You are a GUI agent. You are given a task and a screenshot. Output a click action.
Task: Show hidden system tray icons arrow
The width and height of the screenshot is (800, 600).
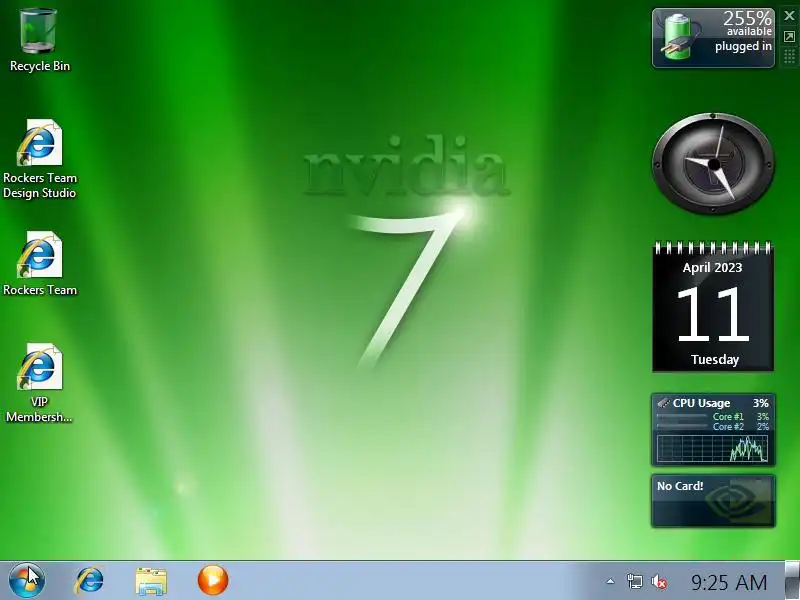point(611,581)
